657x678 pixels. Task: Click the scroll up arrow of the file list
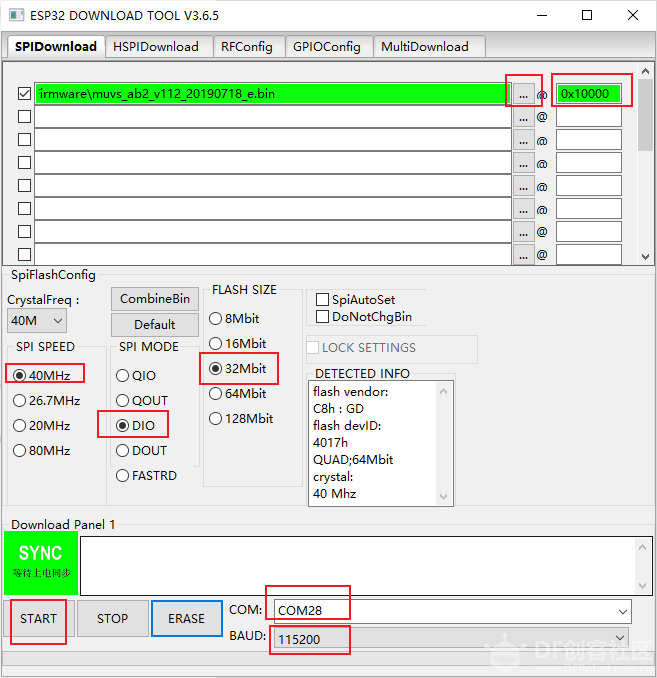645,71
